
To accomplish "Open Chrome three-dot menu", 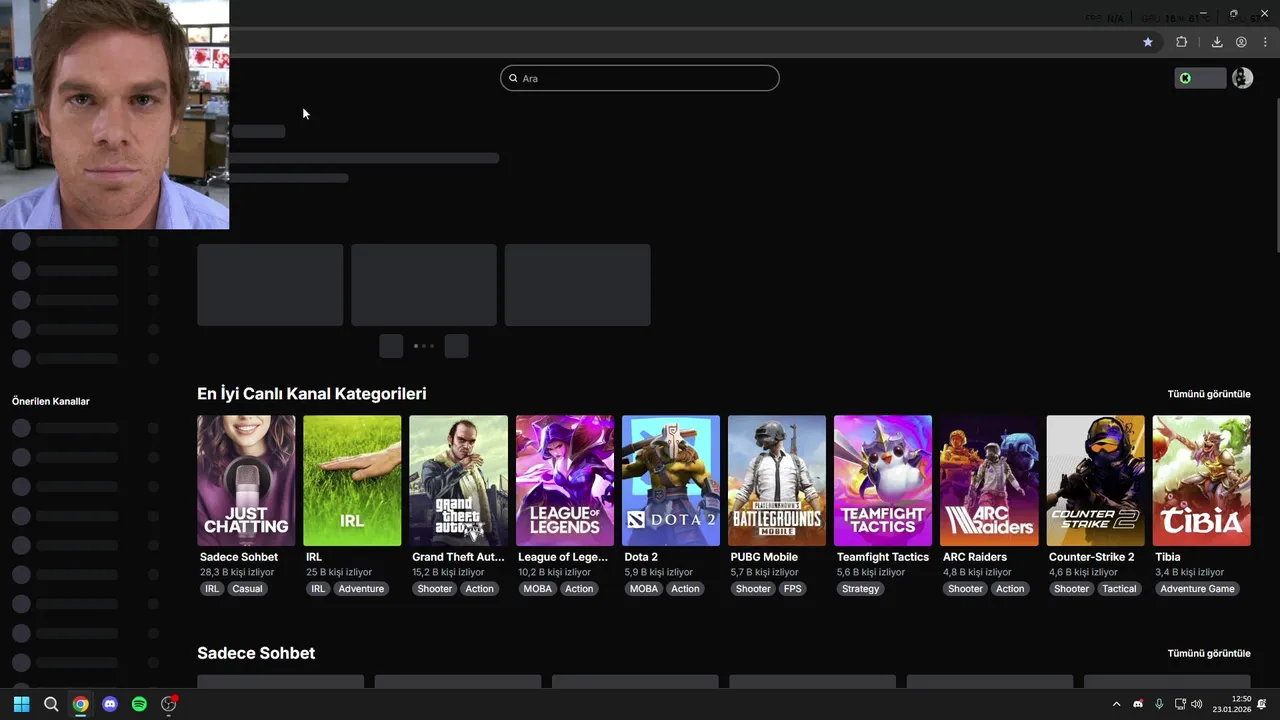I will coord(1265,42).
